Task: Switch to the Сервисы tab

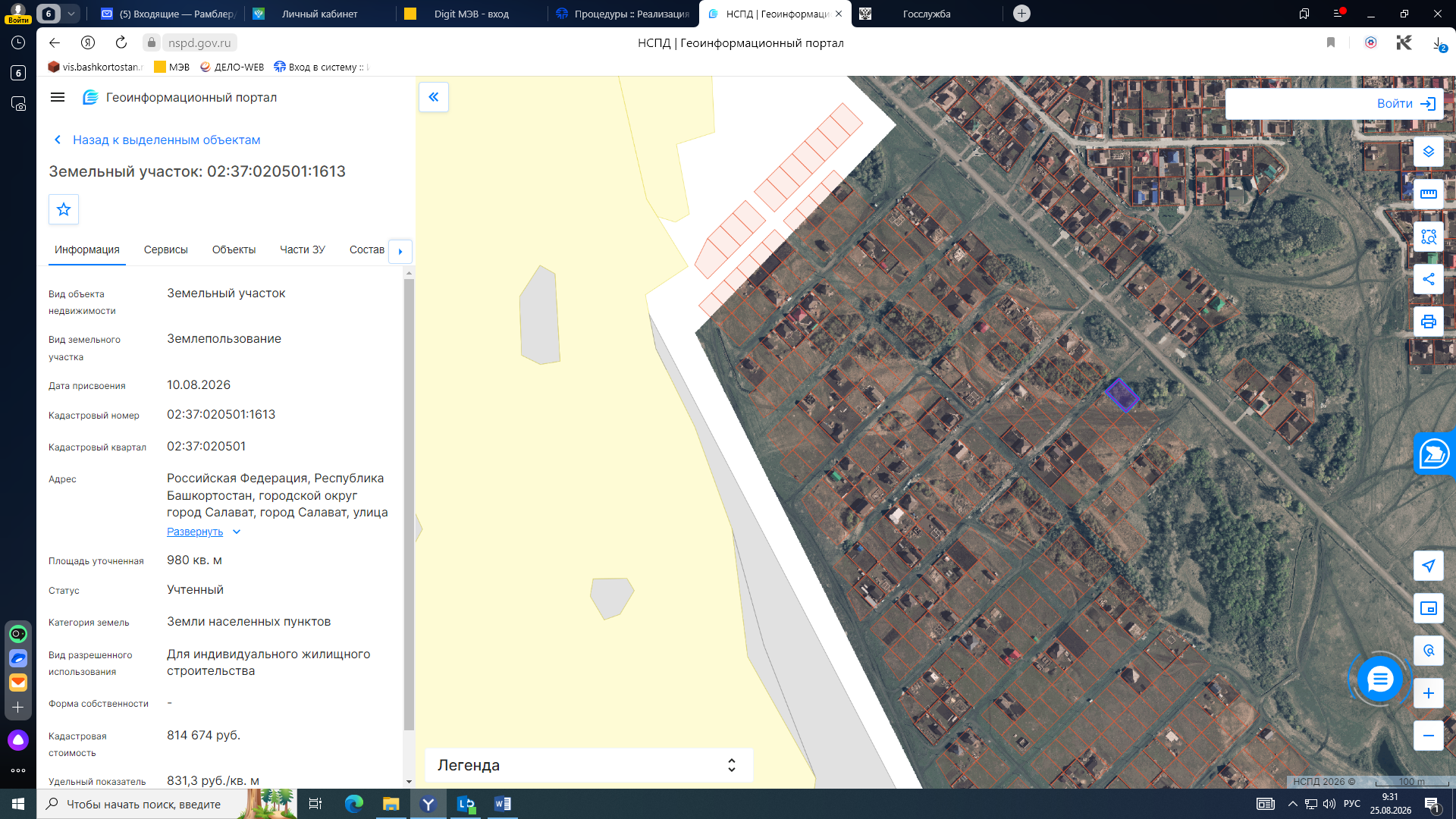Action: point(166,249)
